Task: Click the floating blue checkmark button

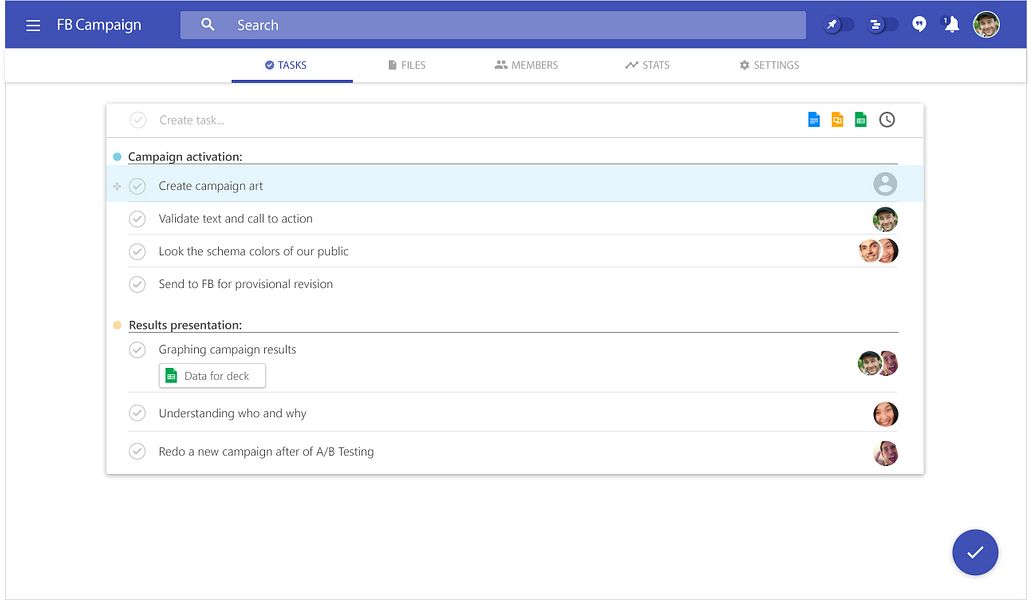Action: 975,552
